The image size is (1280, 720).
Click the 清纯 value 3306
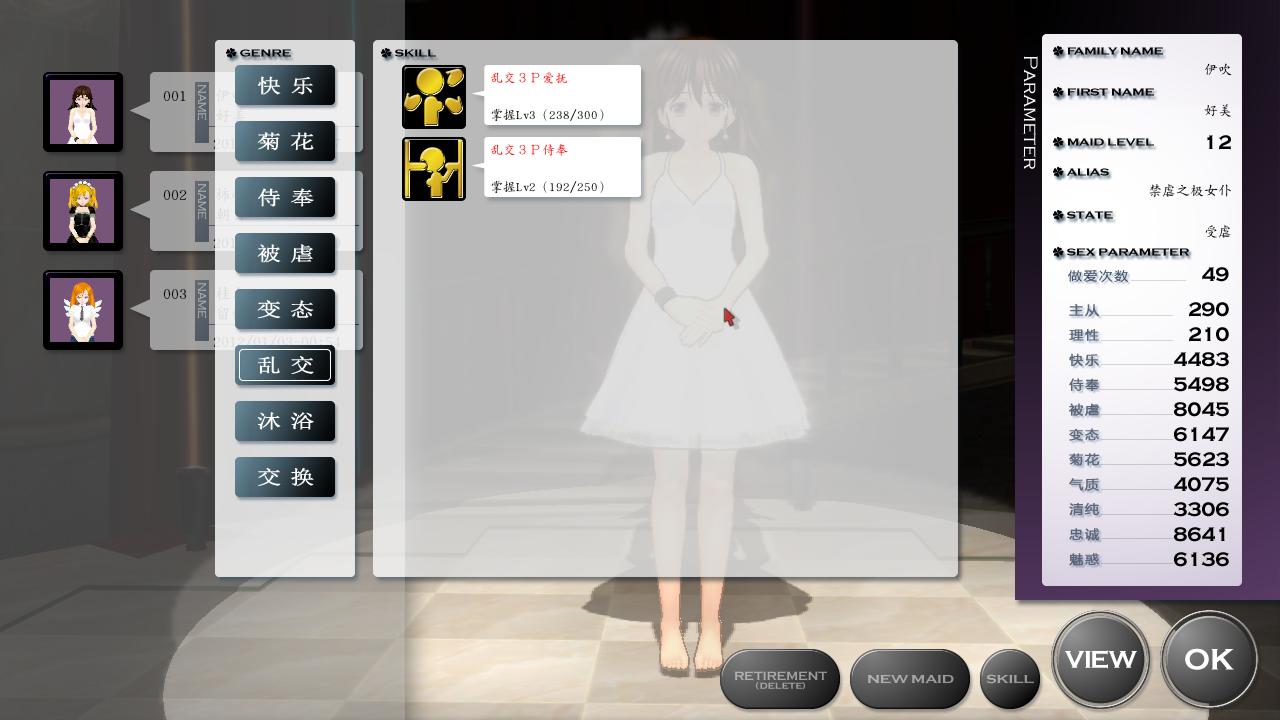pos(1201,510)
